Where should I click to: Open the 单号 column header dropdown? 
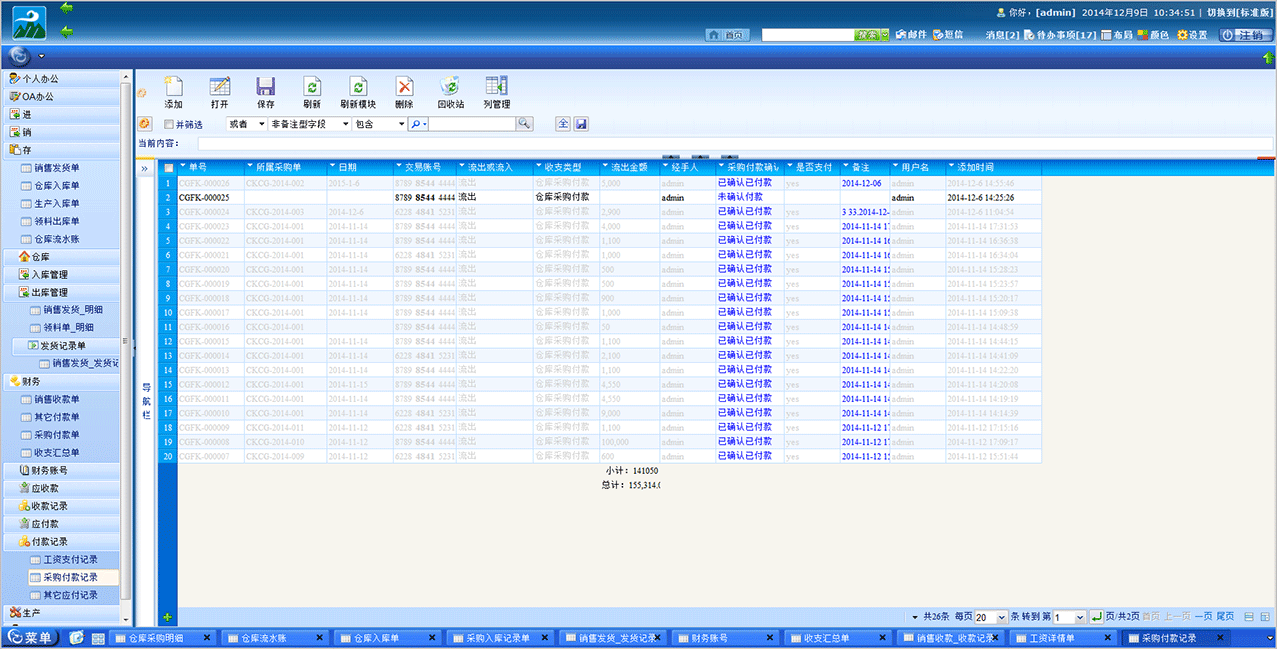[x=181, y=167]
